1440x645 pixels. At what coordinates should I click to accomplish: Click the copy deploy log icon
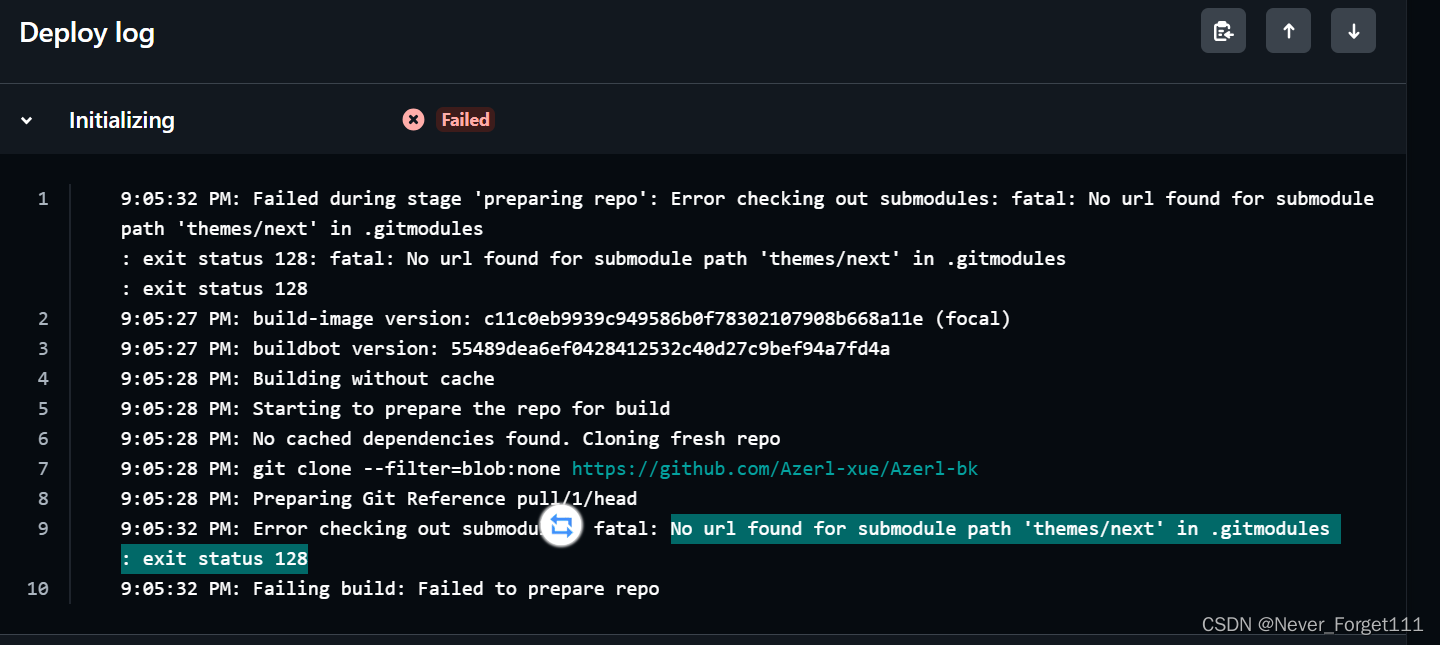1223,30
